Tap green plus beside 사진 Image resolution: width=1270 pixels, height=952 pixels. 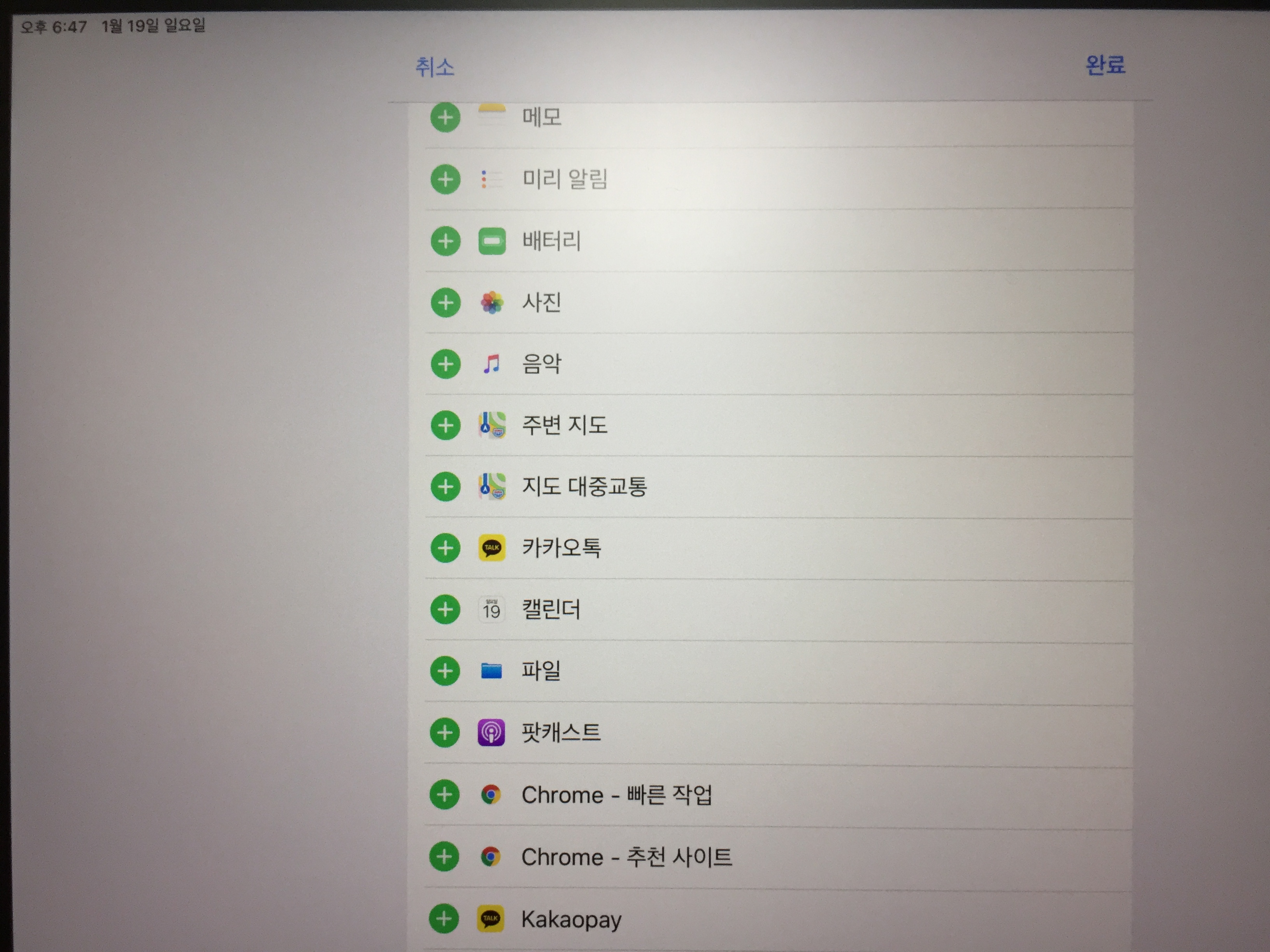(446, 303)
